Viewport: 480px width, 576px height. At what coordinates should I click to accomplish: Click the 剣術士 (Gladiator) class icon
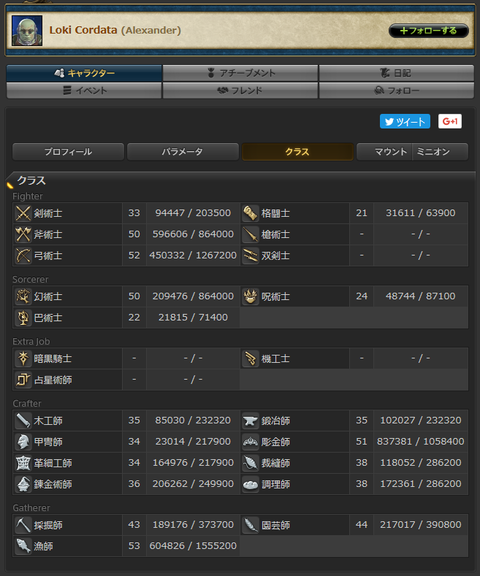(23, 213)
